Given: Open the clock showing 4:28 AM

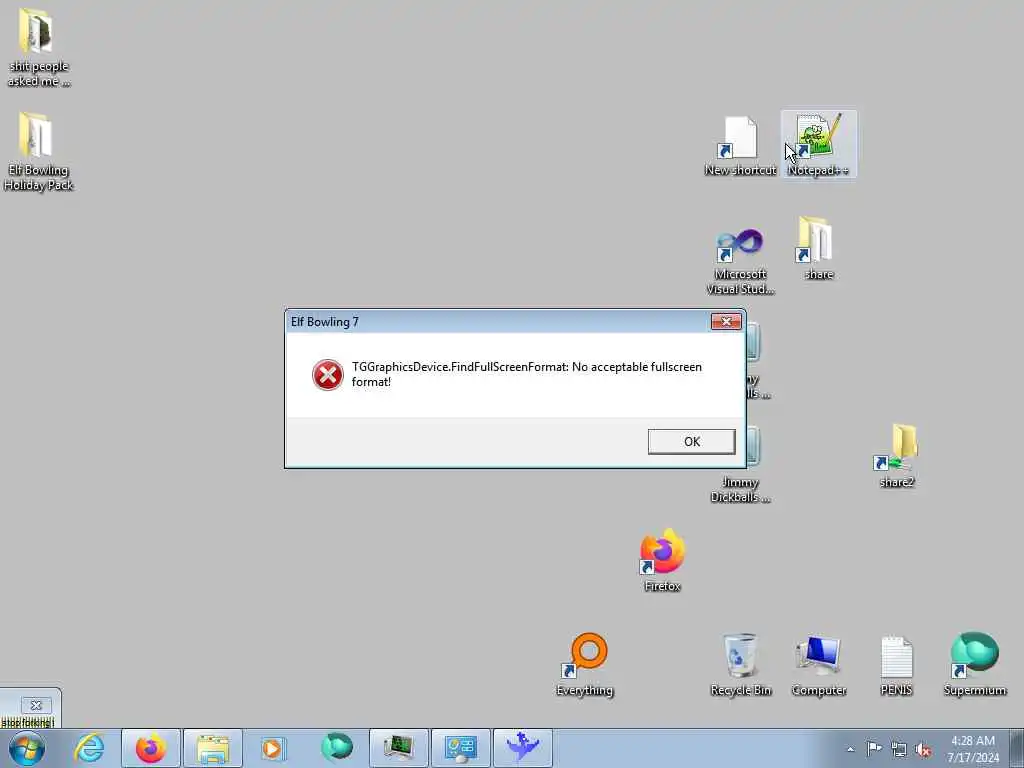Looking at the screenshot, I should coord(973,749).
